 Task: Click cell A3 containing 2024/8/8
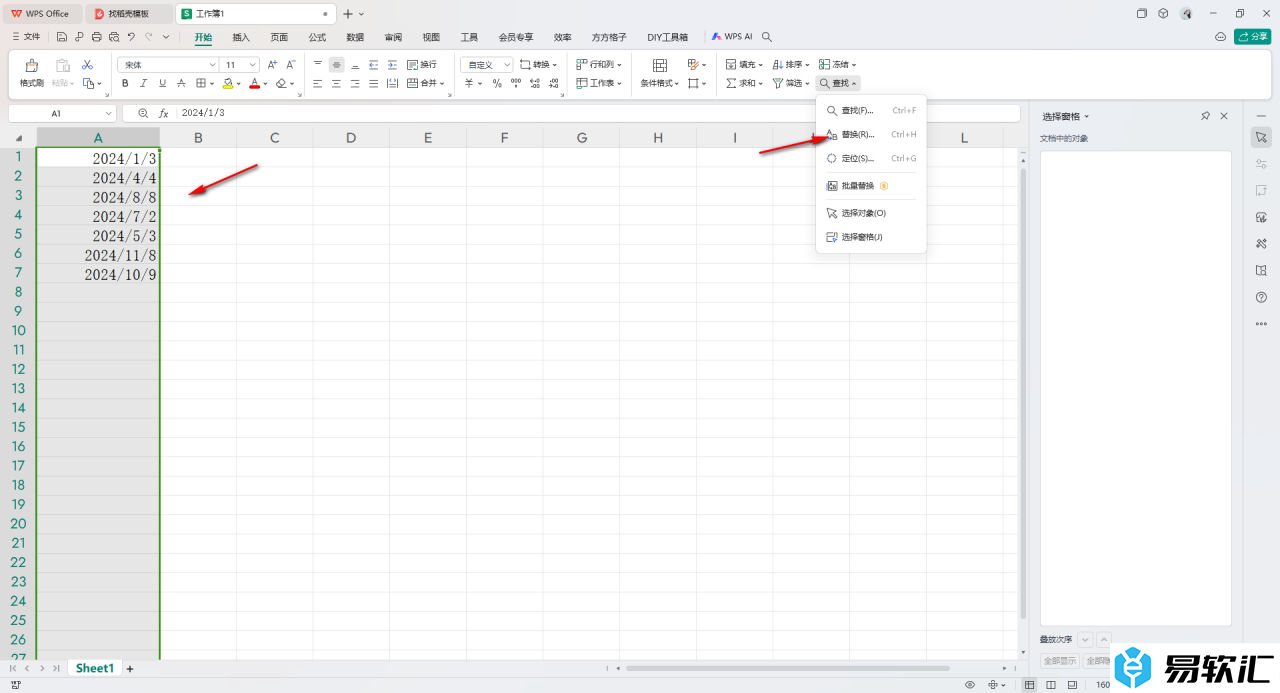point(98,197)
